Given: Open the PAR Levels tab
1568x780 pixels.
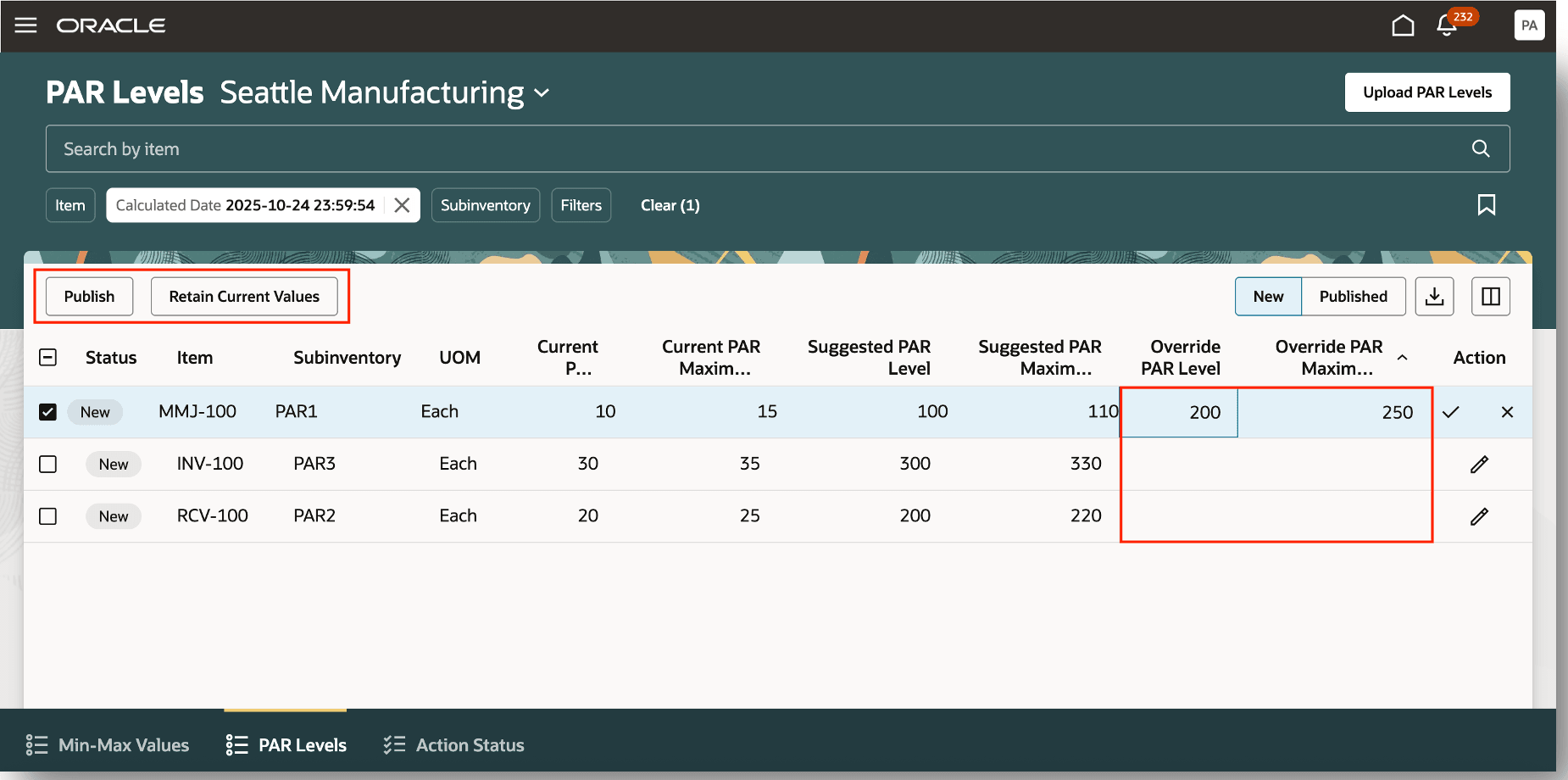Looking at the screenshot, I should 286,745.
